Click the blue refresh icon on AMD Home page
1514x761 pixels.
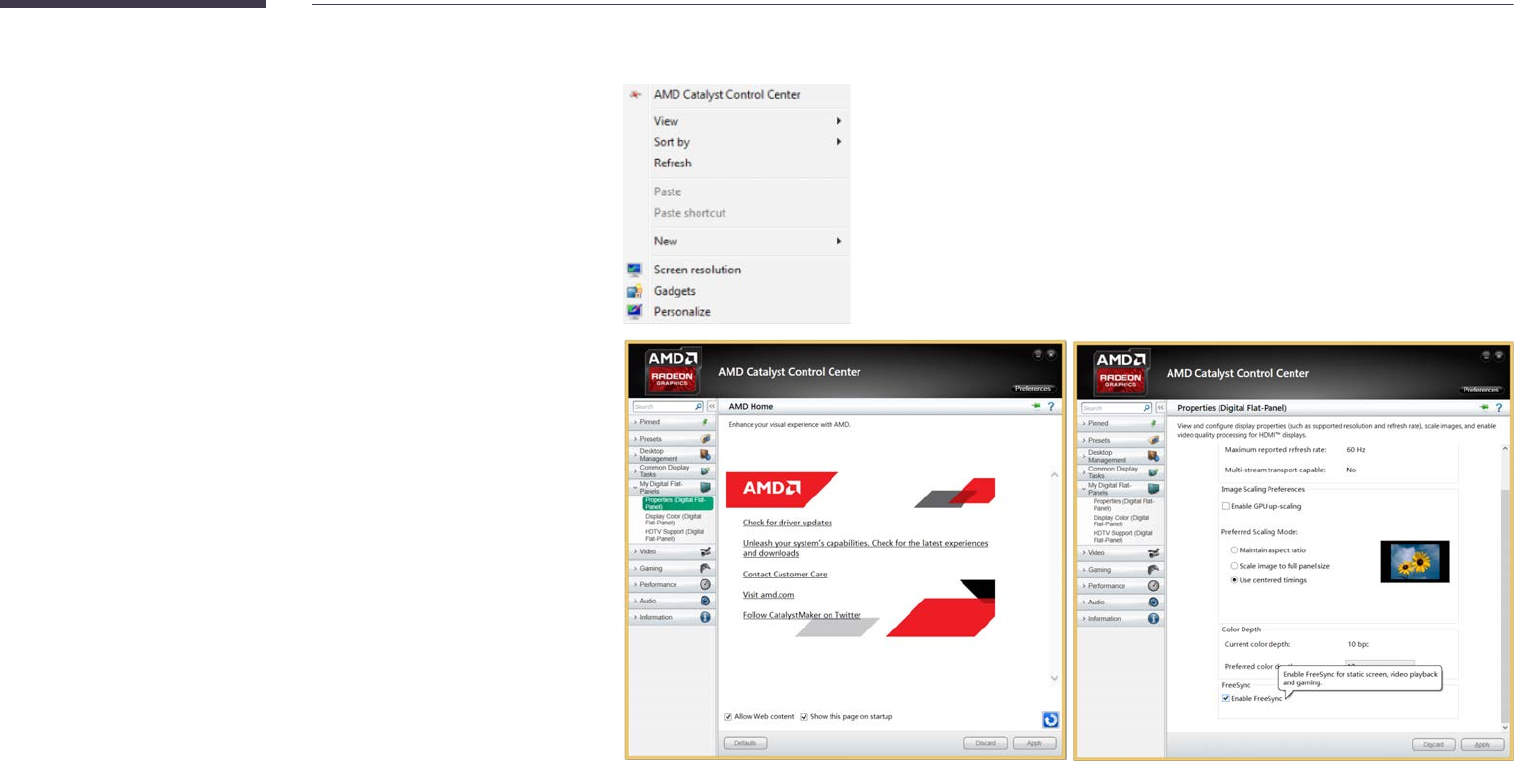[x=1050, y=719]
